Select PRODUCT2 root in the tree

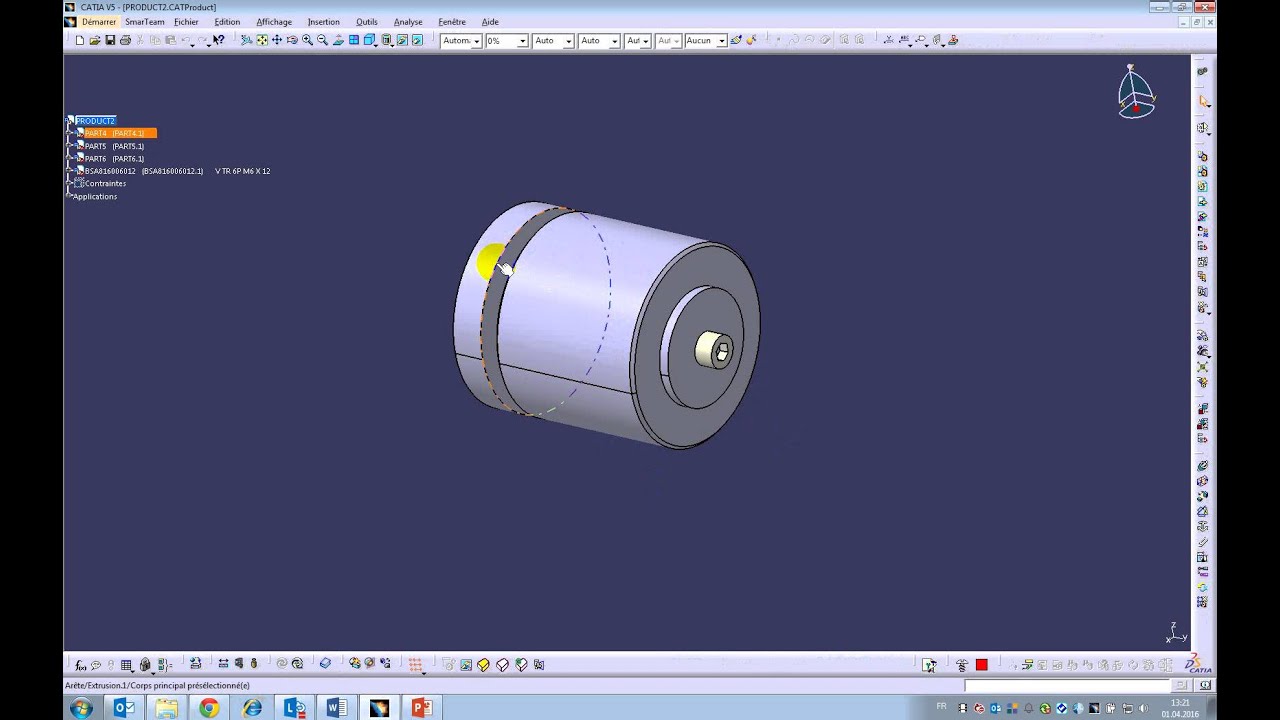click(x=95, y=121)
